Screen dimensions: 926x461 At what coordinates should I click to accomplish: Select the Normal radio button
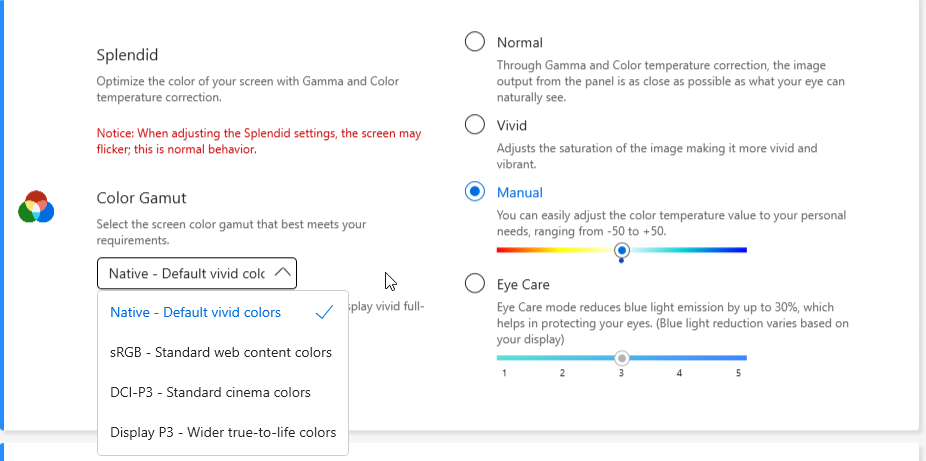[x=475, y=42]
